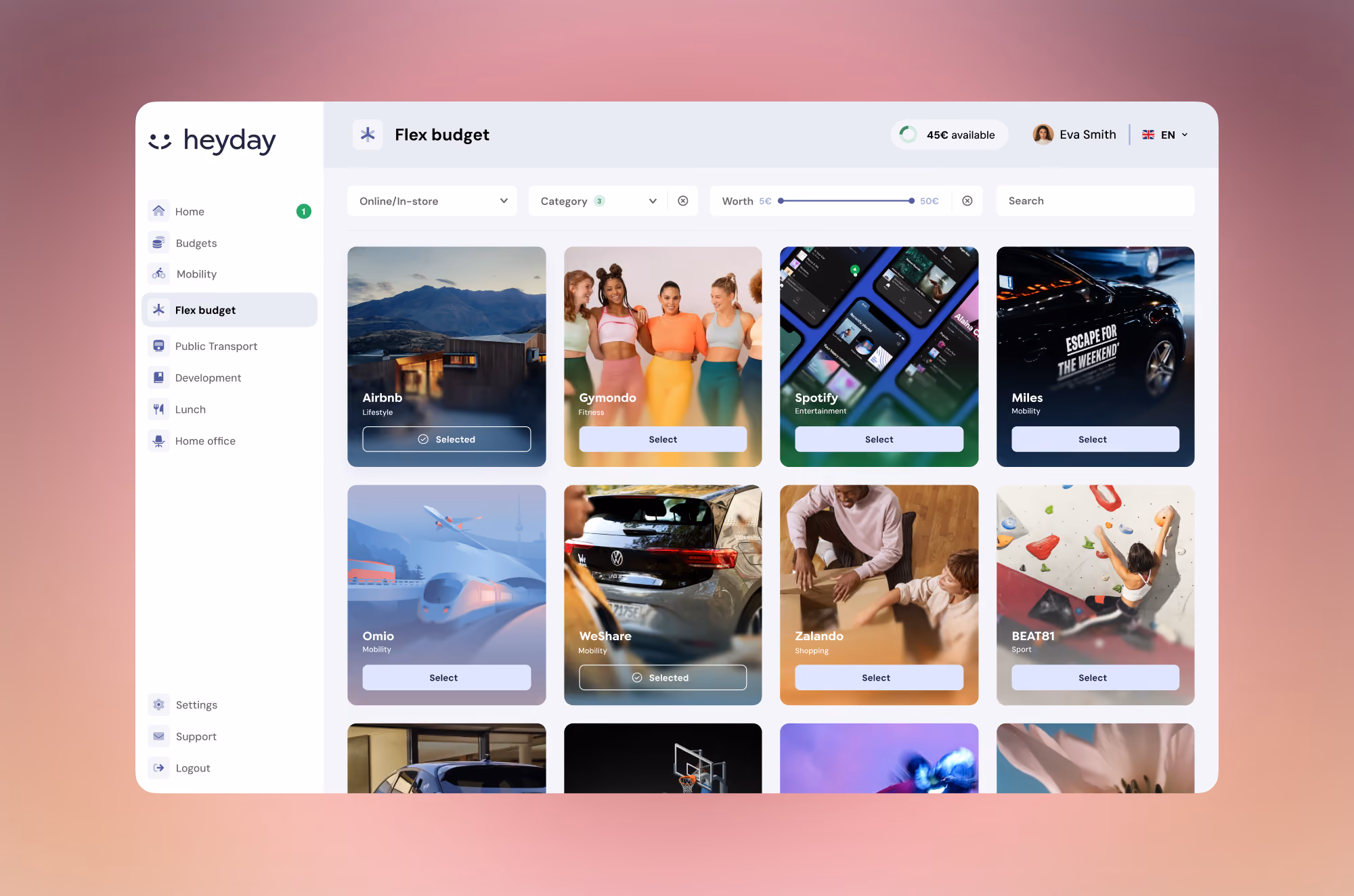Click the Home office chair icon
This screenshot has width=1354, height=896.
pos(158,441)
